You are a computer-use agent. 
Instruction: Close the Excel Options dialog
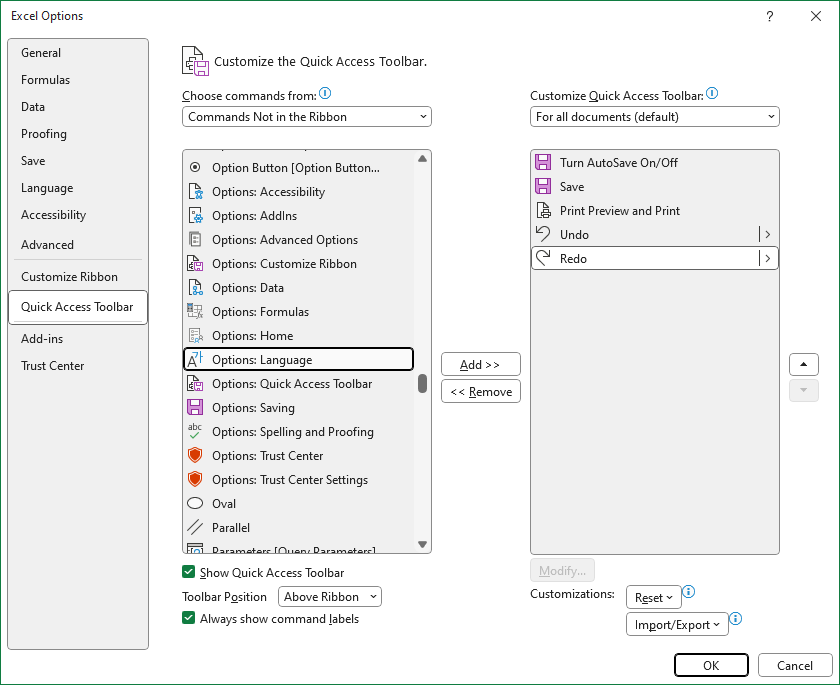(x=816, y=16)
